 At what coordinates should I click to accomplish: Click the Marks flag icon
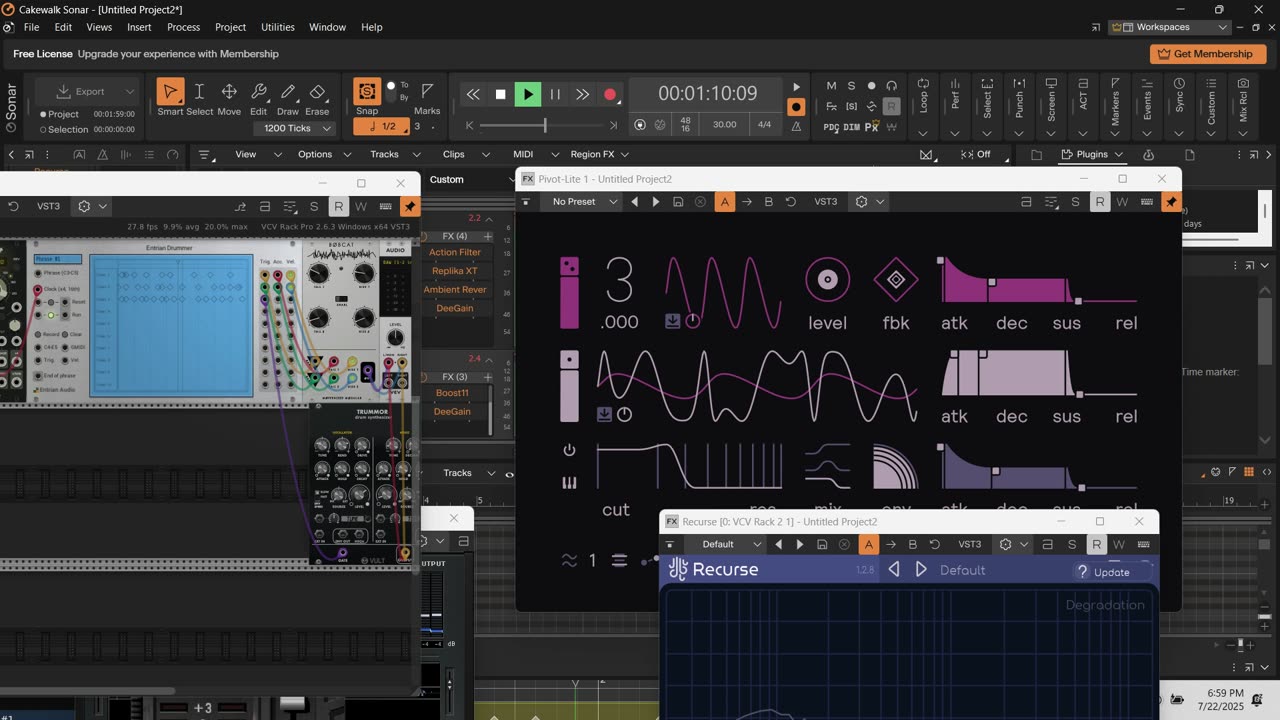[427, 91]
